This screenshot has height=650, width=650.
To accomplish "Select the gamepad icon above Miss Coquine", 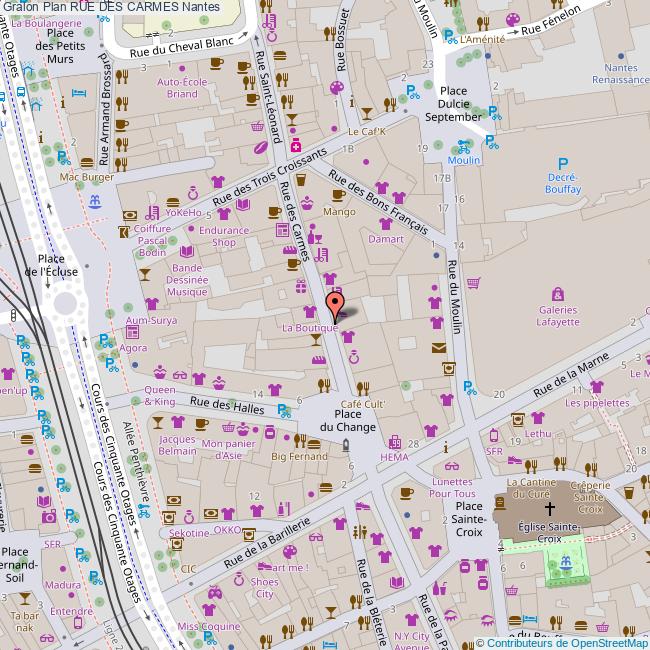I will pos(215,593).
